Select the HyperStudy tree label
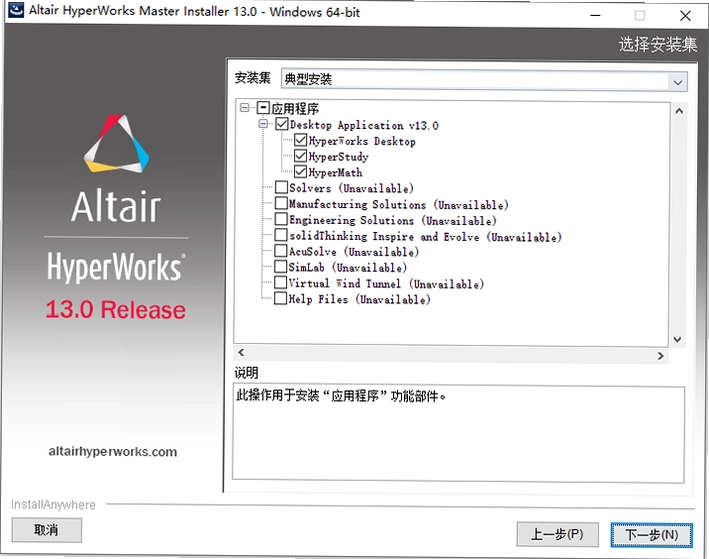 (338, 157)
